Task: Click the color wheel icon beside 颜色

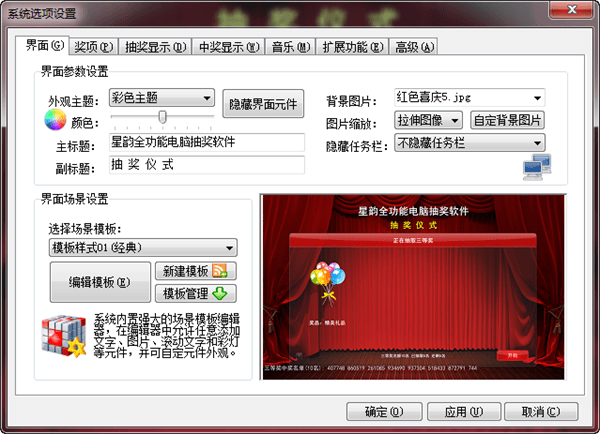Action: (55, 122)
